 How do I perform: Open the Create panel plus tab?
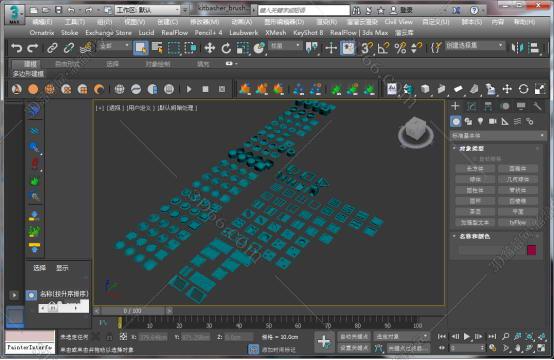click(x=455, y=106)
